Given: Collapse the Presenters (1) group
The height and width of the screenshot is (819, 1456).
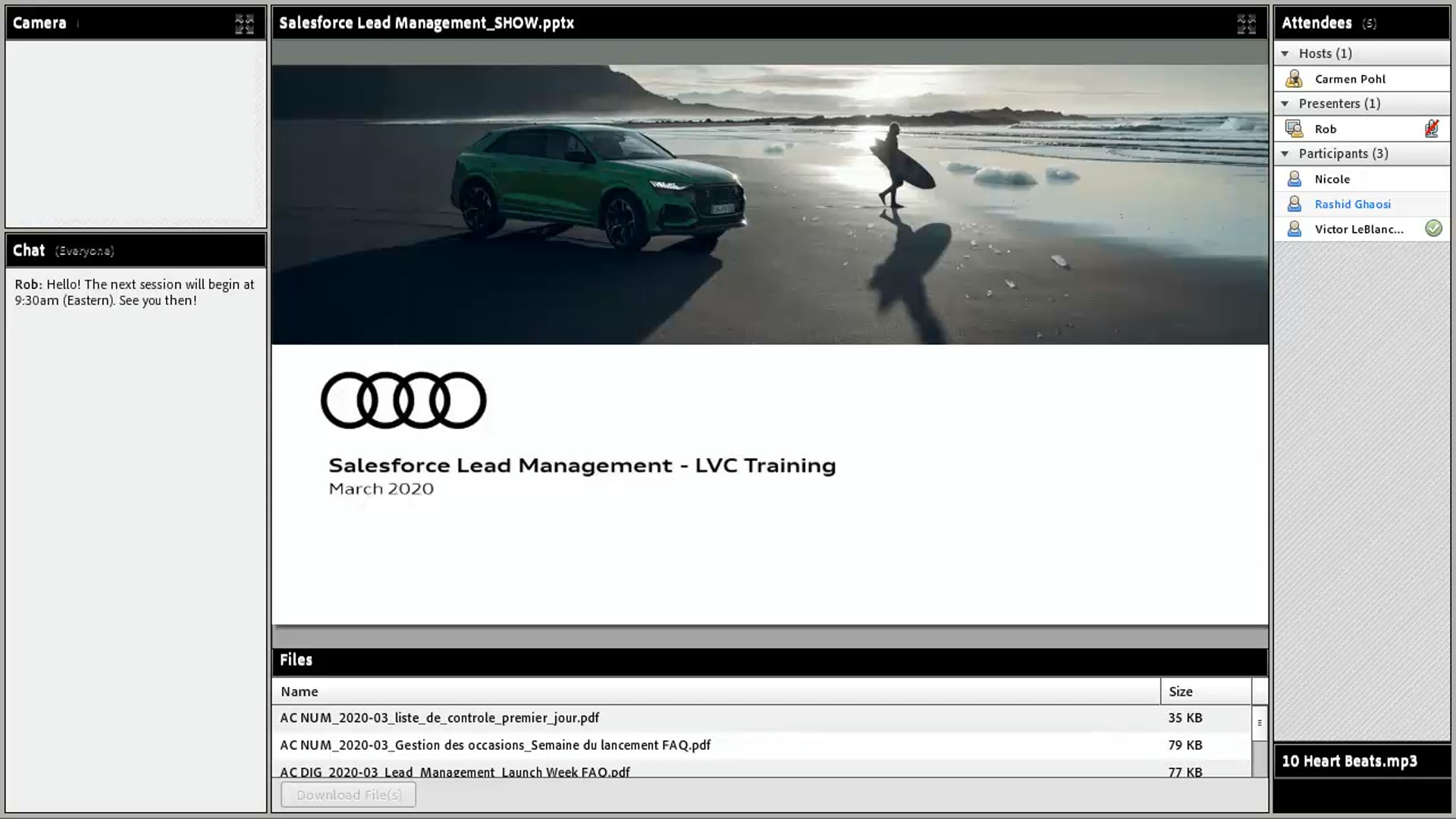Looking at the screenshot, I should pos(1285,103).
